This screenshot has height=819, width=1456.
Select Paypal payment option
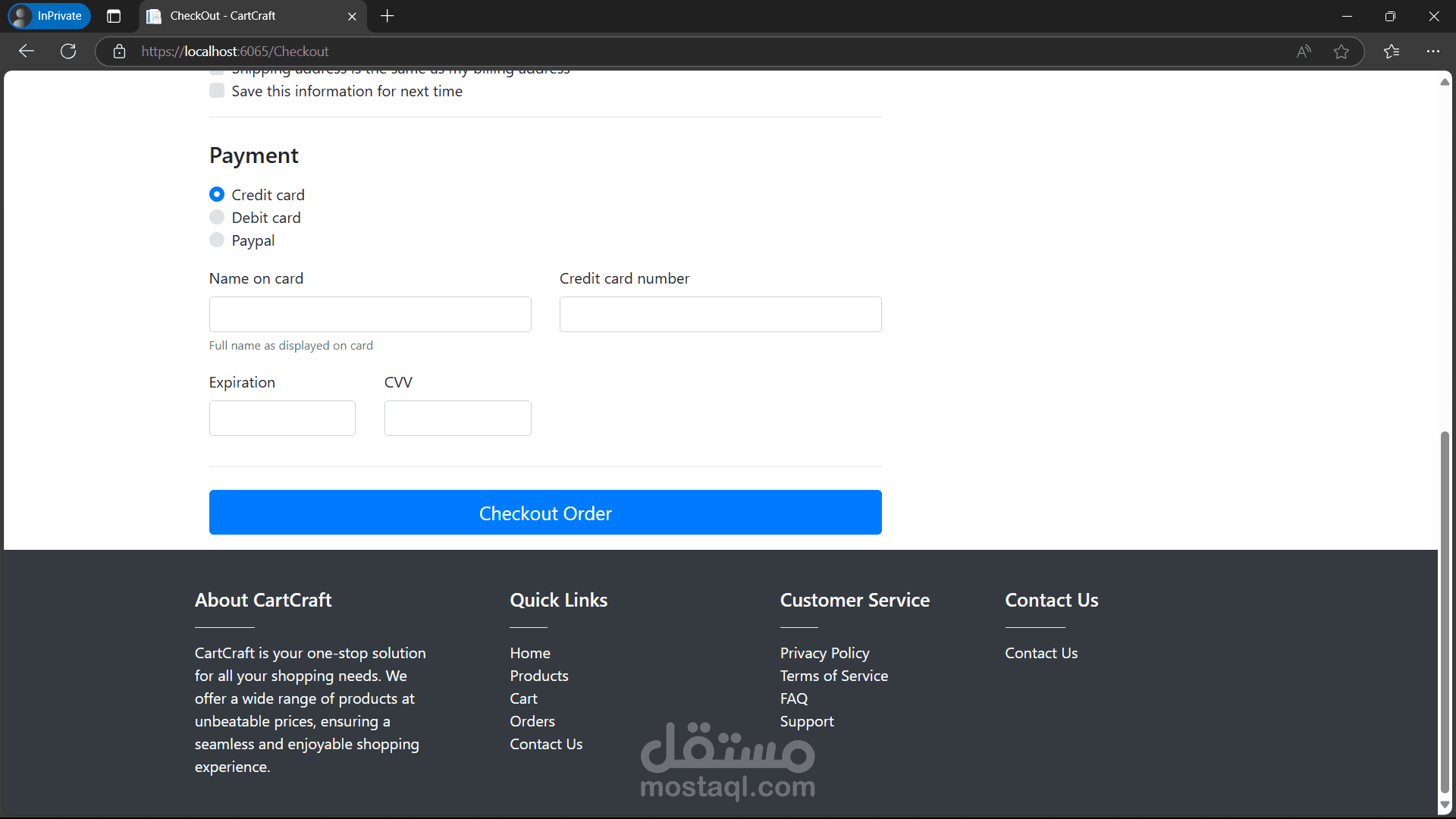point(217,240)
